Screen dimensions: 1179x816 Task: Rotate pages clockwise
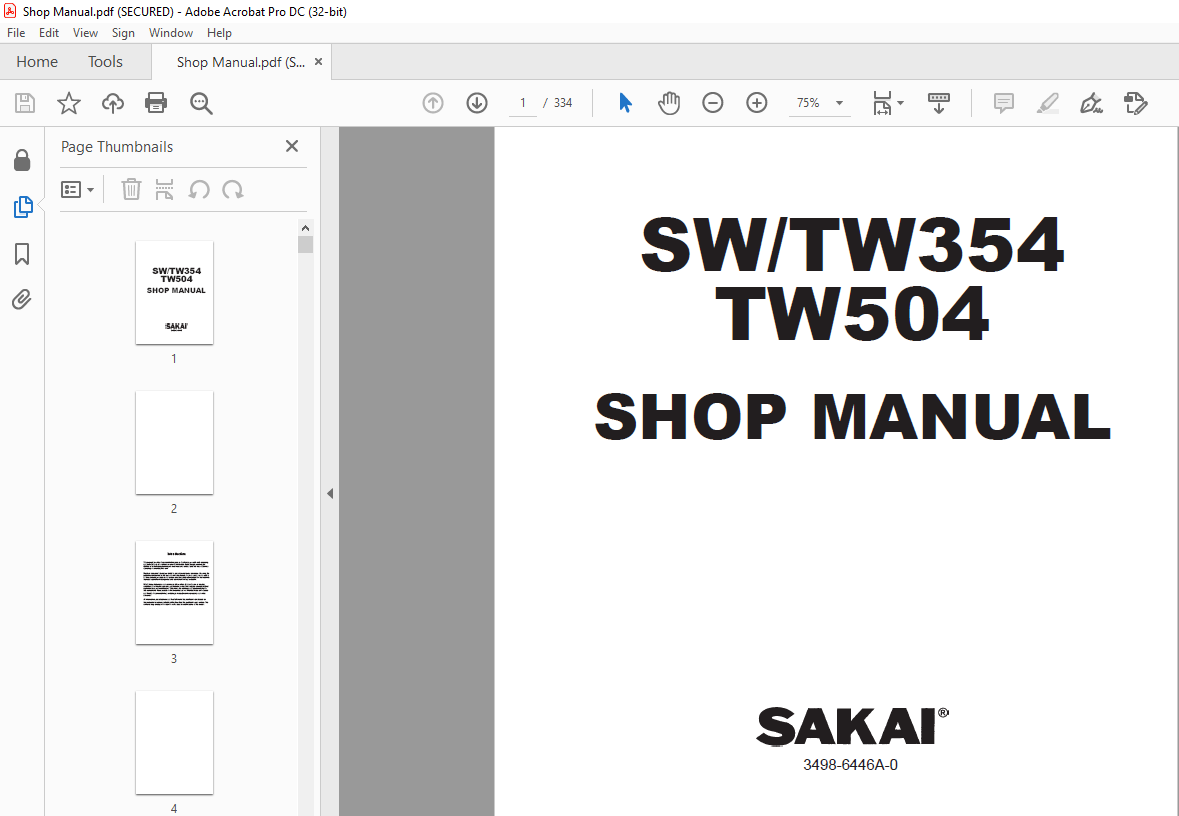click(233, 190)
